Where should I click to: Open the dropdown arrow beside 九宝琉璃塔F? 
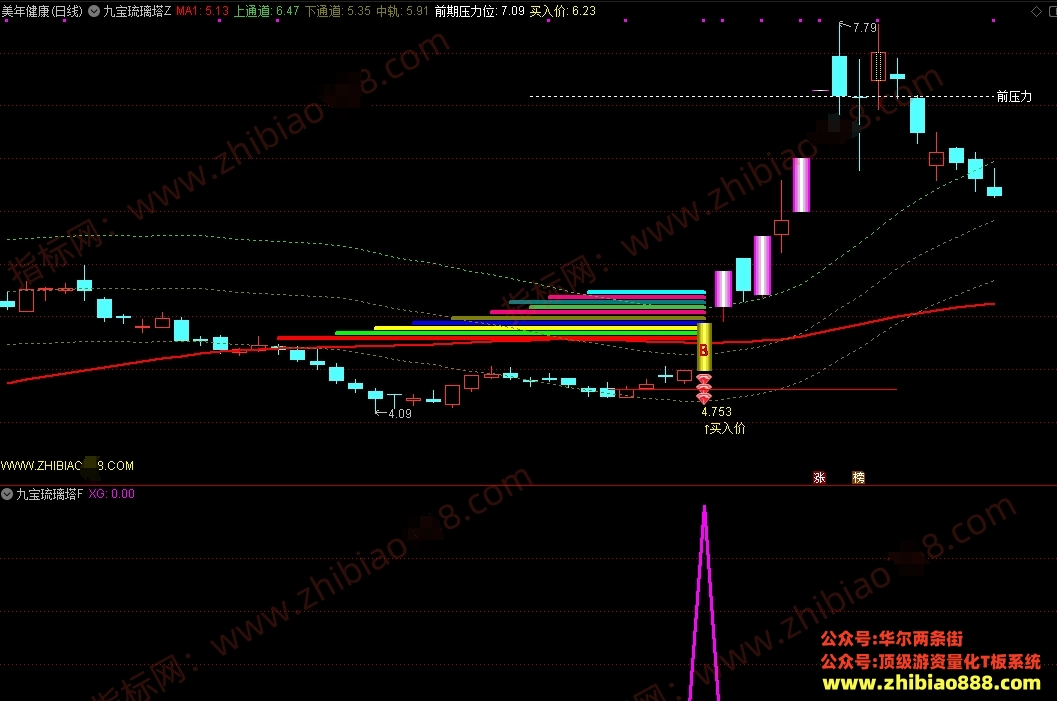click(x=7, y=494)
